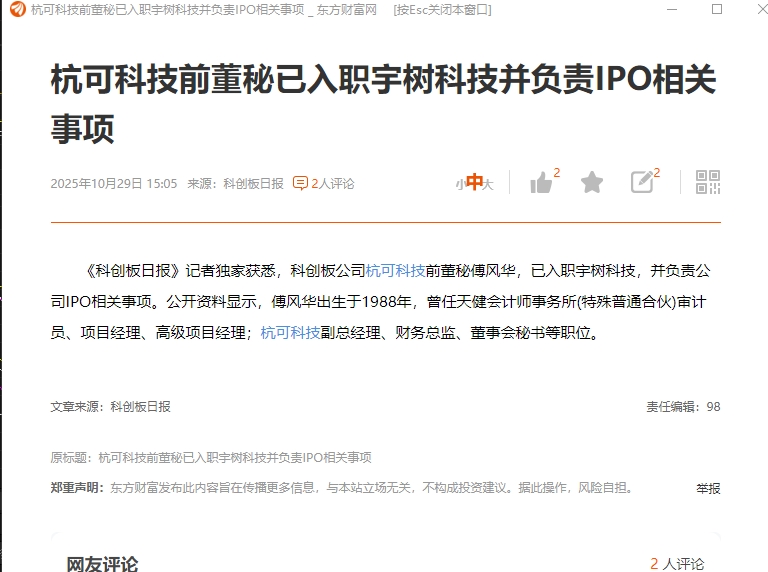Click the orange comment bubble icon
Image resolution: width=768 pixels, height=572 pixels.
tap(300, 183)
